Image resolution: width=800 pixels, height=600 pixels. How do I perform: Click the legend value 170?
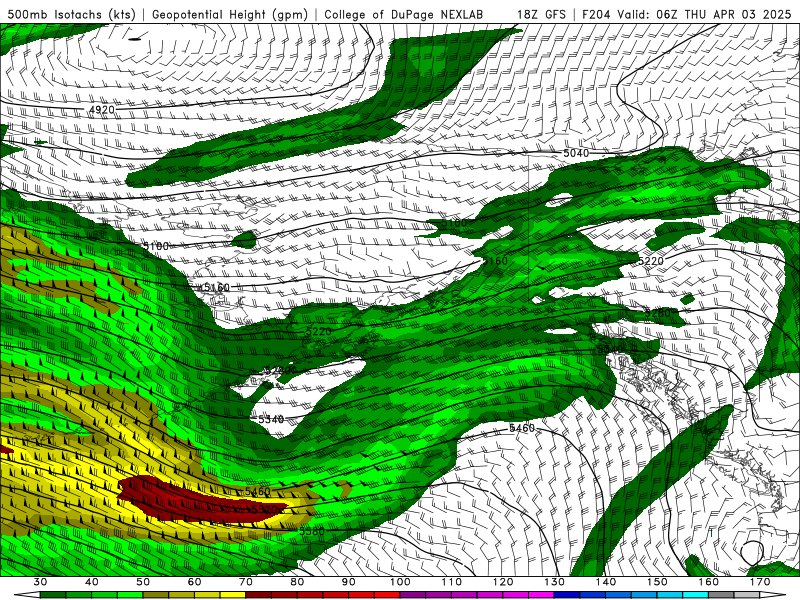[x=760, y=582]
